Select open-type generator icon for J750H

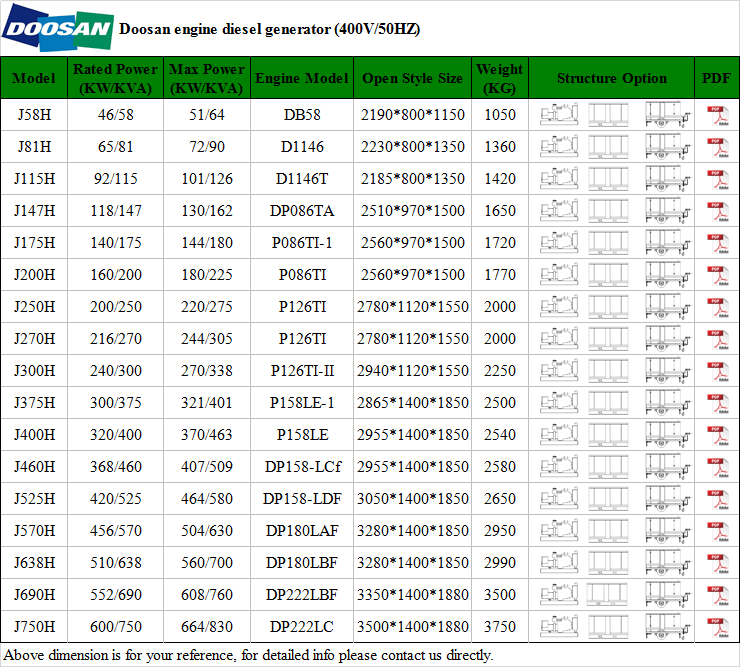click(559, 627)
